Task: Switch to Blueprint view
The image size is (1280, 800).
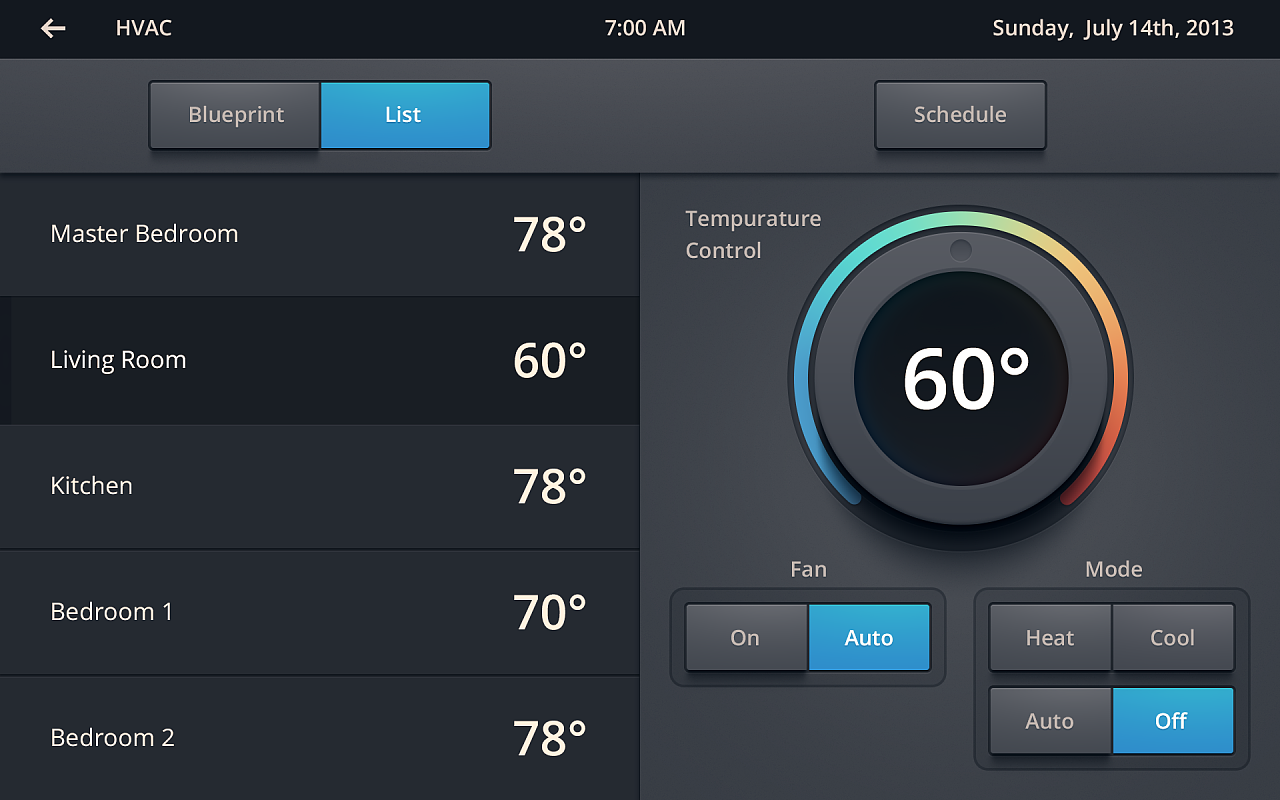Action: click(236, 115)
